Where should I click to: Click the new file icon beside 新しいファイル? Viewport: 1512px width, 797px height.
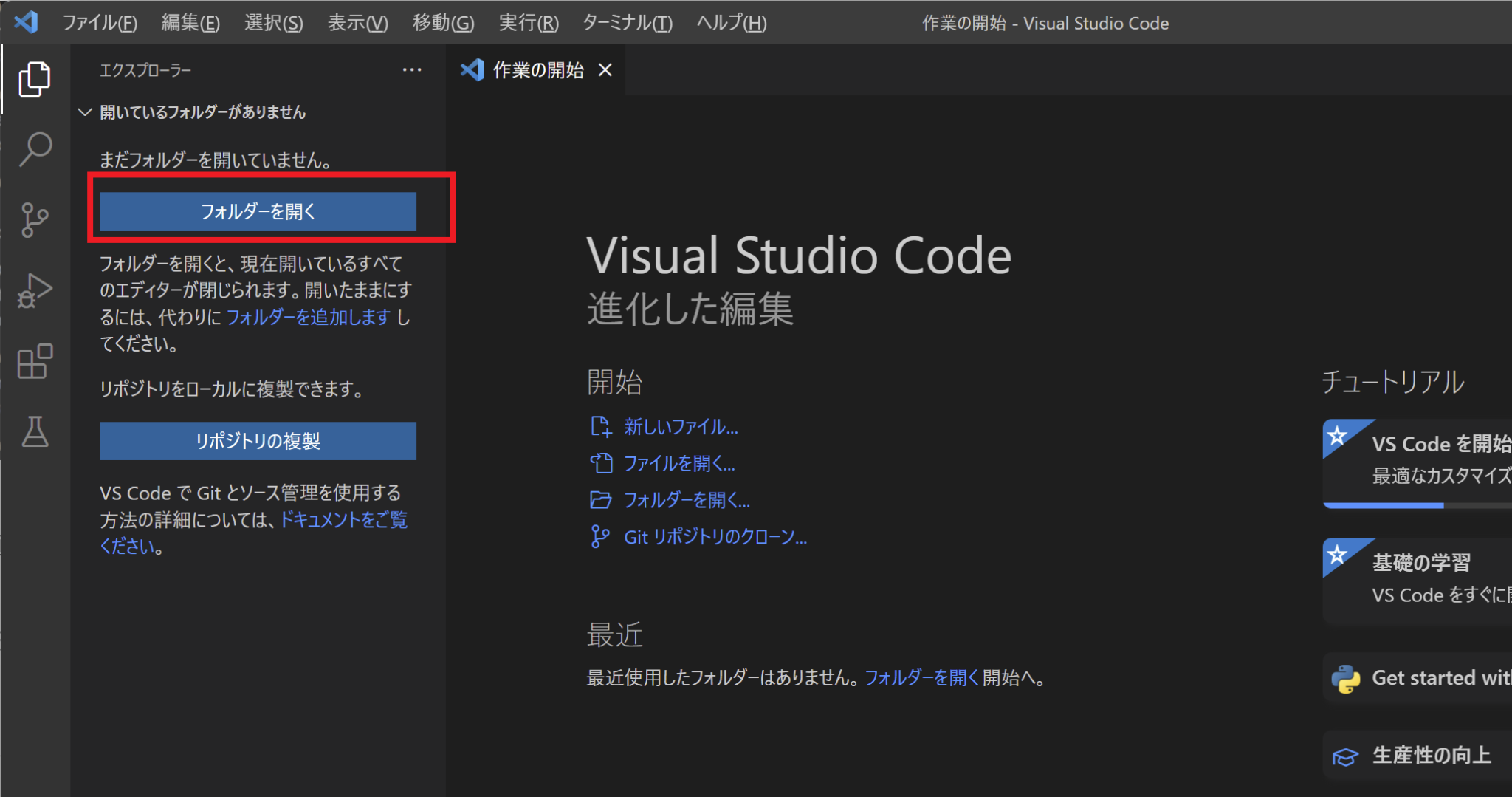pyautogui.click(x=601, y=426)
